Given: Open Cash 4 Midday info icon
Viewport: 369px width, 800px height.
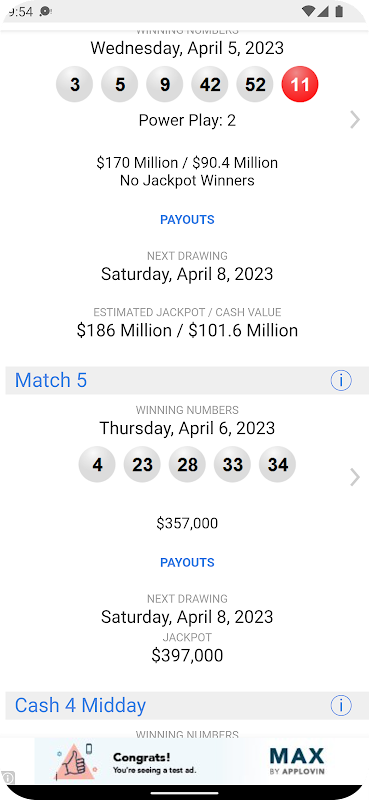Looking at the screenshot, I should click(x=341, y=706).
